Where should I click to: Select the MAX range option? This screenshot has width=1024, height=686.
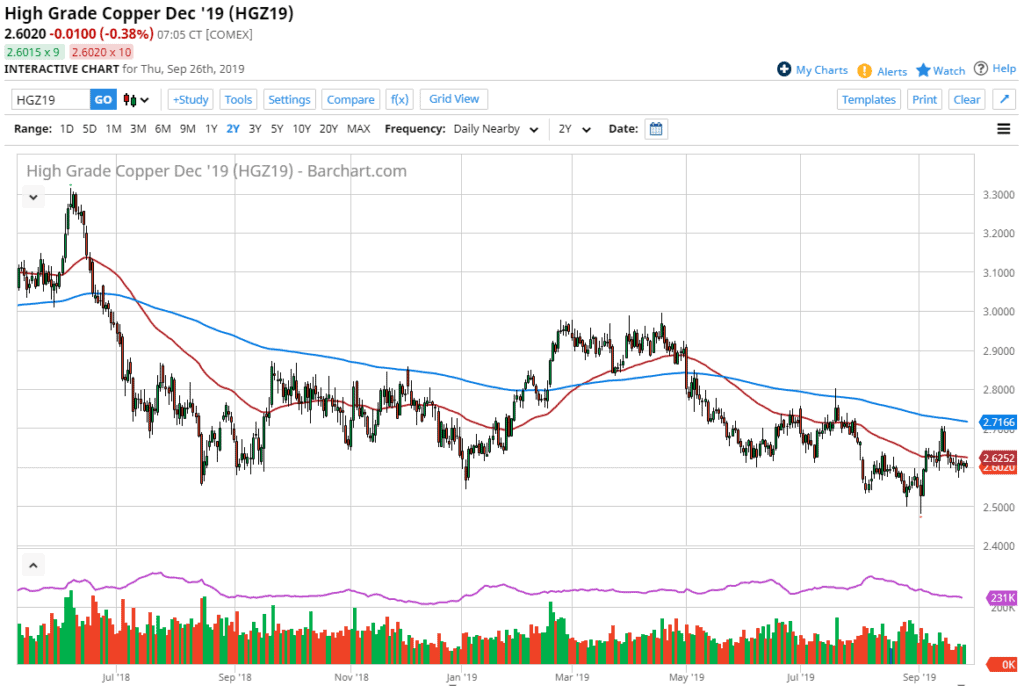pyautogui.click(x=358, y=128)
